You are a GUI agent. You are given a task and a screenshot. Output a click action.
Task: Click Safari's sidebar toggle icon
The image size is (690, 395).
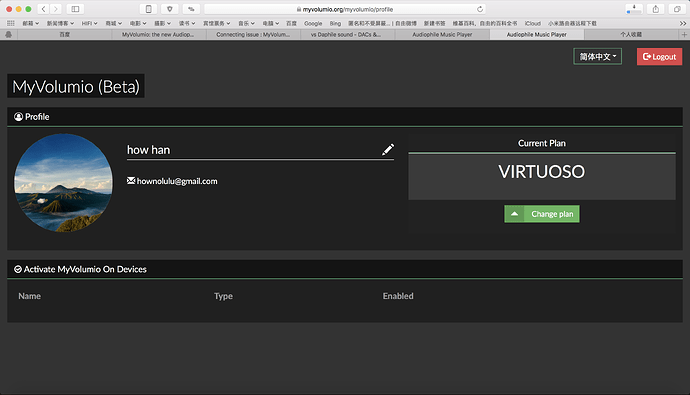[x=75, y=9]
